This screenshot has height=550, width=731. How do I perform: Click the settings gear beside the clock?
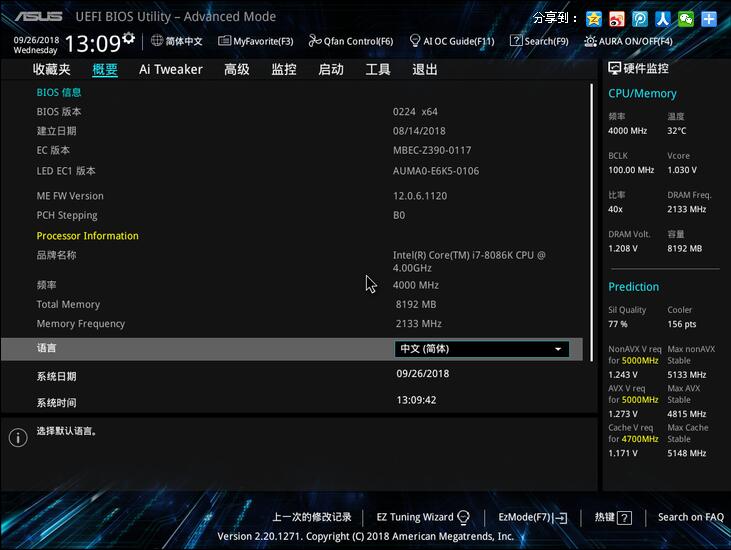coord(129,38)
